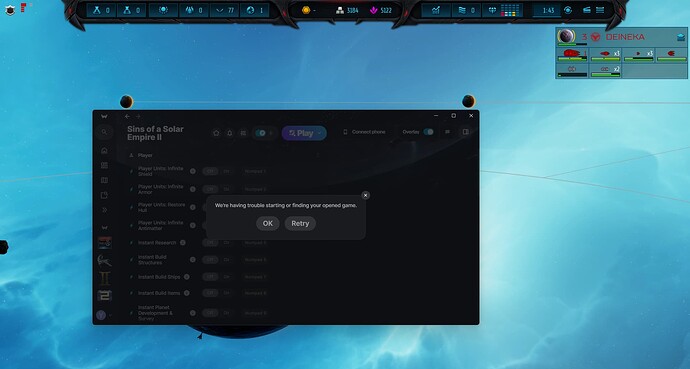This screenshot has height=369, width=690.
Task: Select the first game thumbnail in WeMod sidebar
Action: click(104, 243)
